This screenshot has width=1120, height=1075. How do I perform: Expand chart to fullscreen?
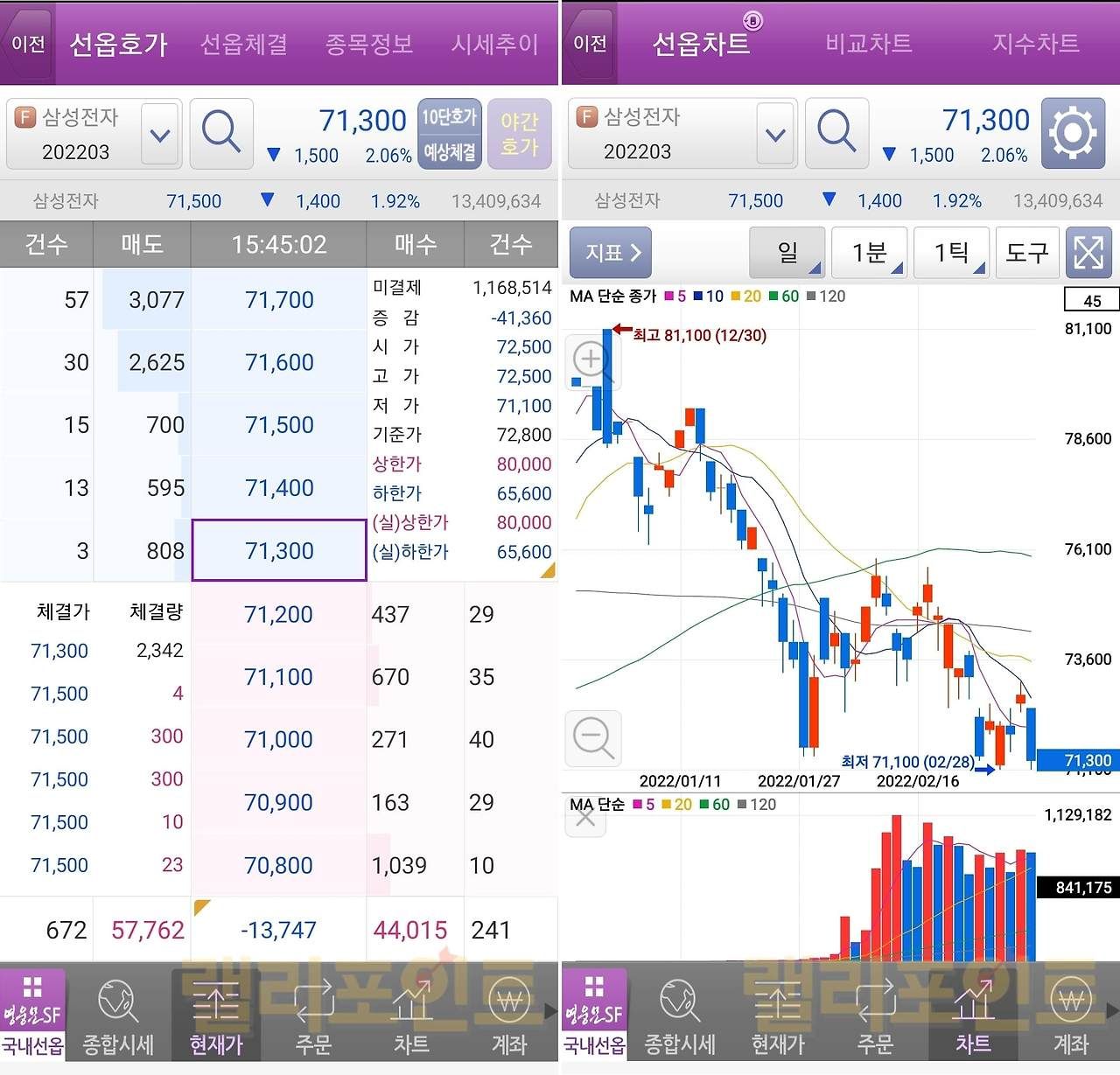(1088, 253)
